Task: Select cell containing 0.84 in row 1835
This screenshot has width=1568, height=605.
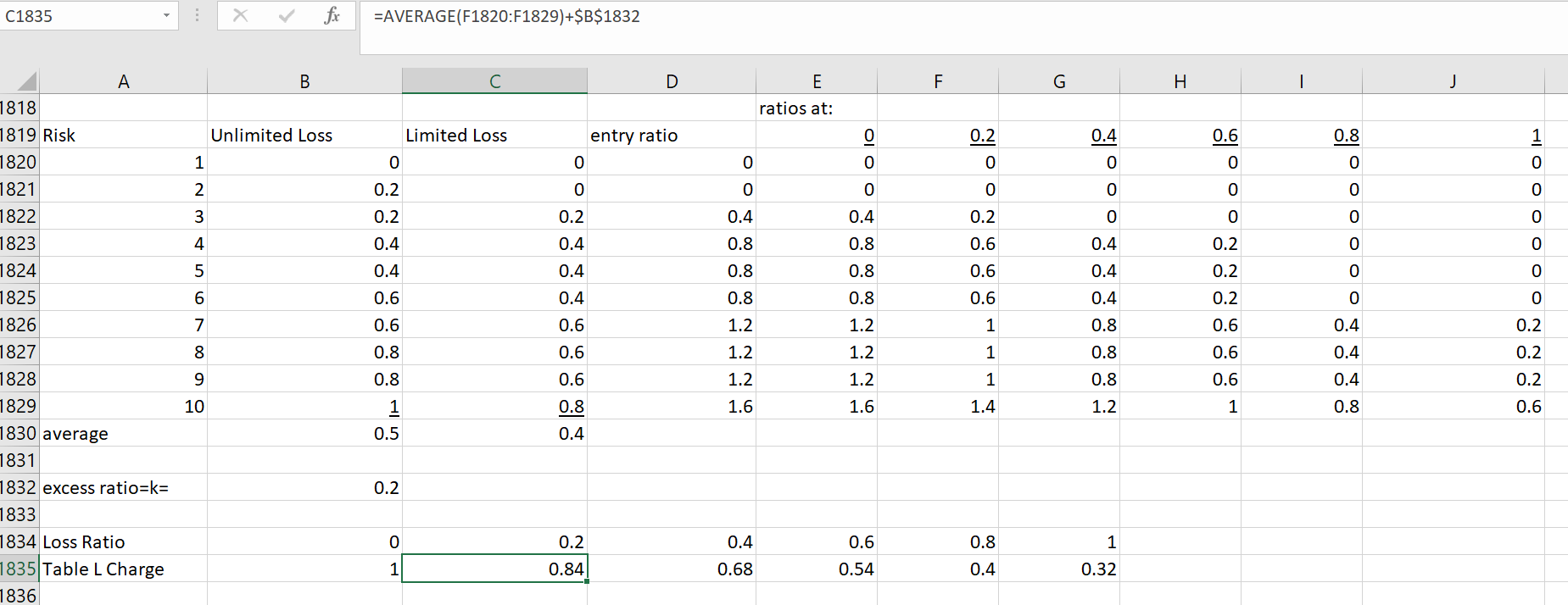Action: (x=494, y=569)
